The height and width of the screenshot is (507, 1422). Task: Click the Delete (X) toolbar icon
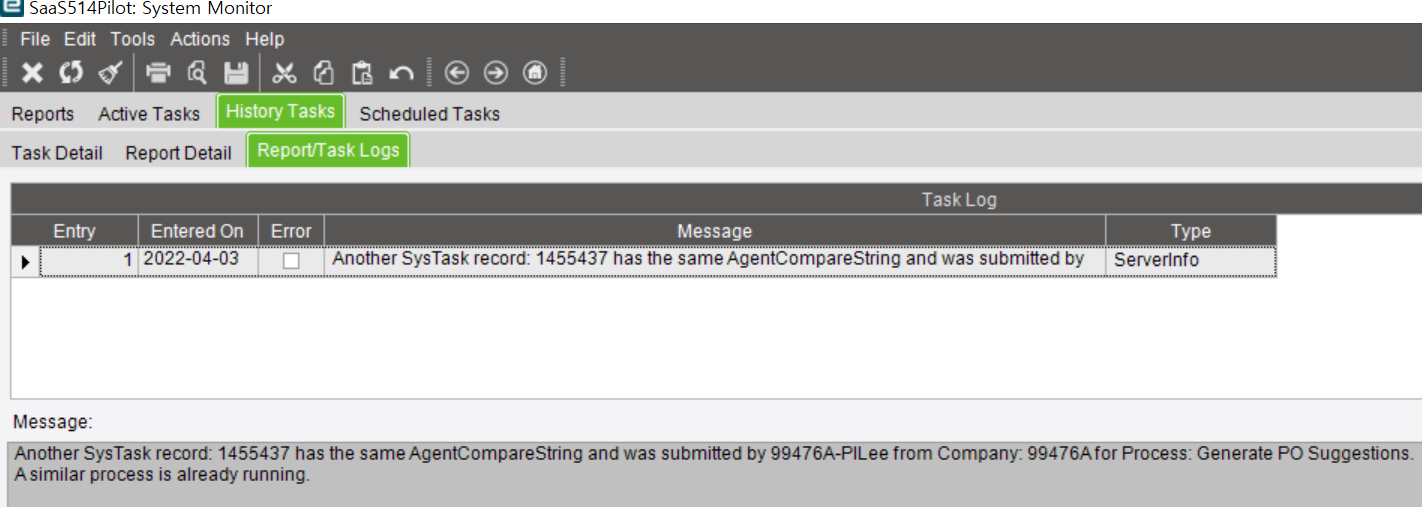33,72
